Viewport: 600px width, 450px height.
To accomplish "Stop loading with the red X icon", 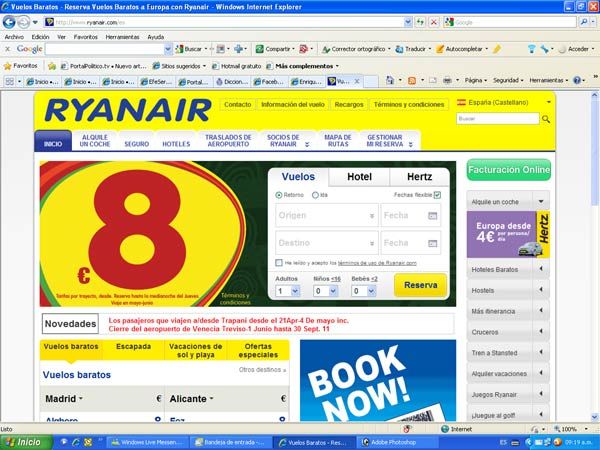I will (x=434, y=22).
